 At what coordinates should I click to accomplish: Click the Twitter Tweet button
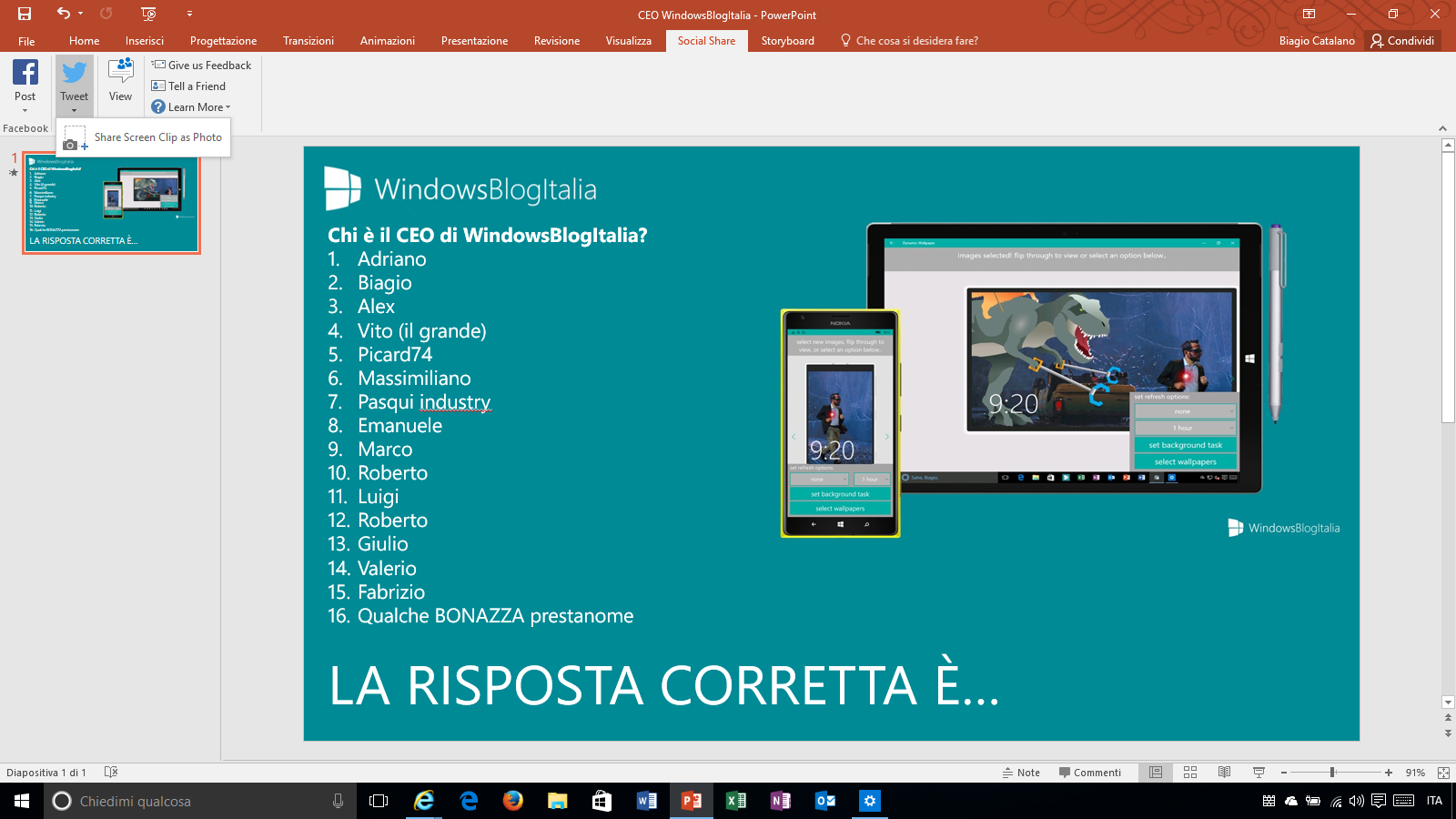point(75,85)
